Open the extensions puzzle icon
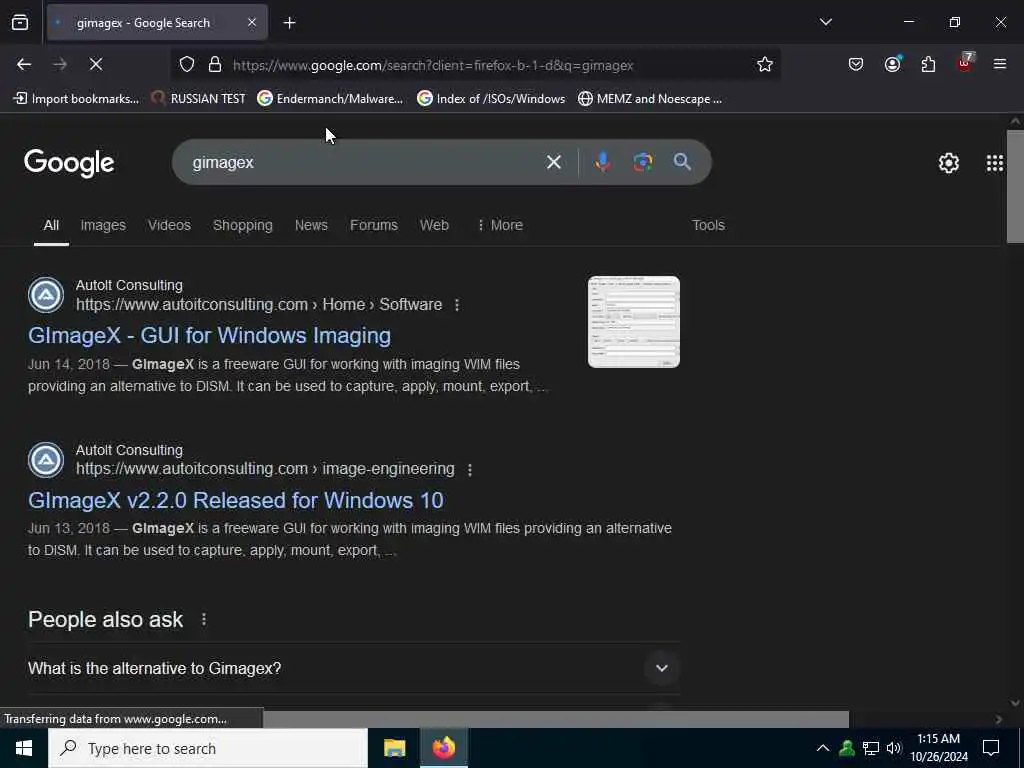 928,64
